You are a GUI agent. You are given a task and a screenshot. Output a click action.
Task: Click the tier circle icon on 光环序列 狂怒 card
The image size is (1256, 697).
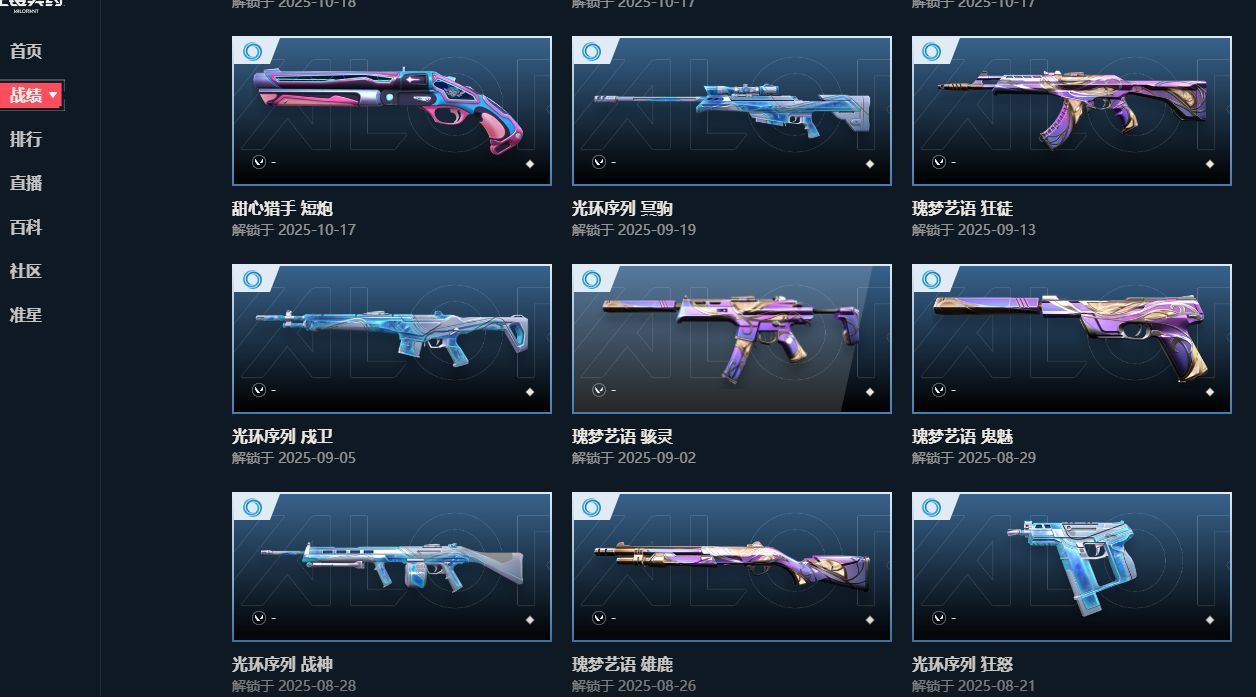(x=933, y=507)
